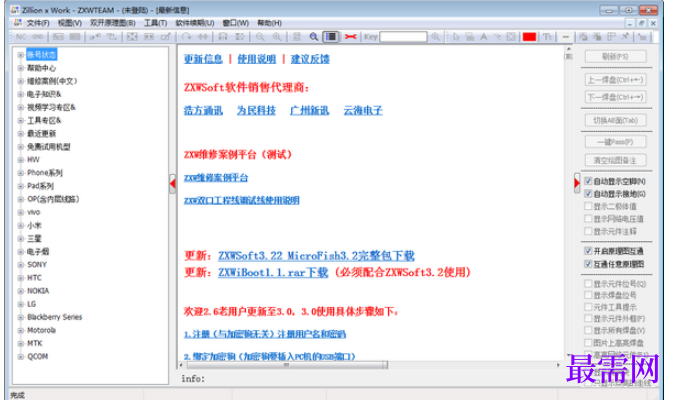Screen dimensions: 678x400
Task: Click the rotate arrow toolbar icon
Action: [x=186, y=37]
